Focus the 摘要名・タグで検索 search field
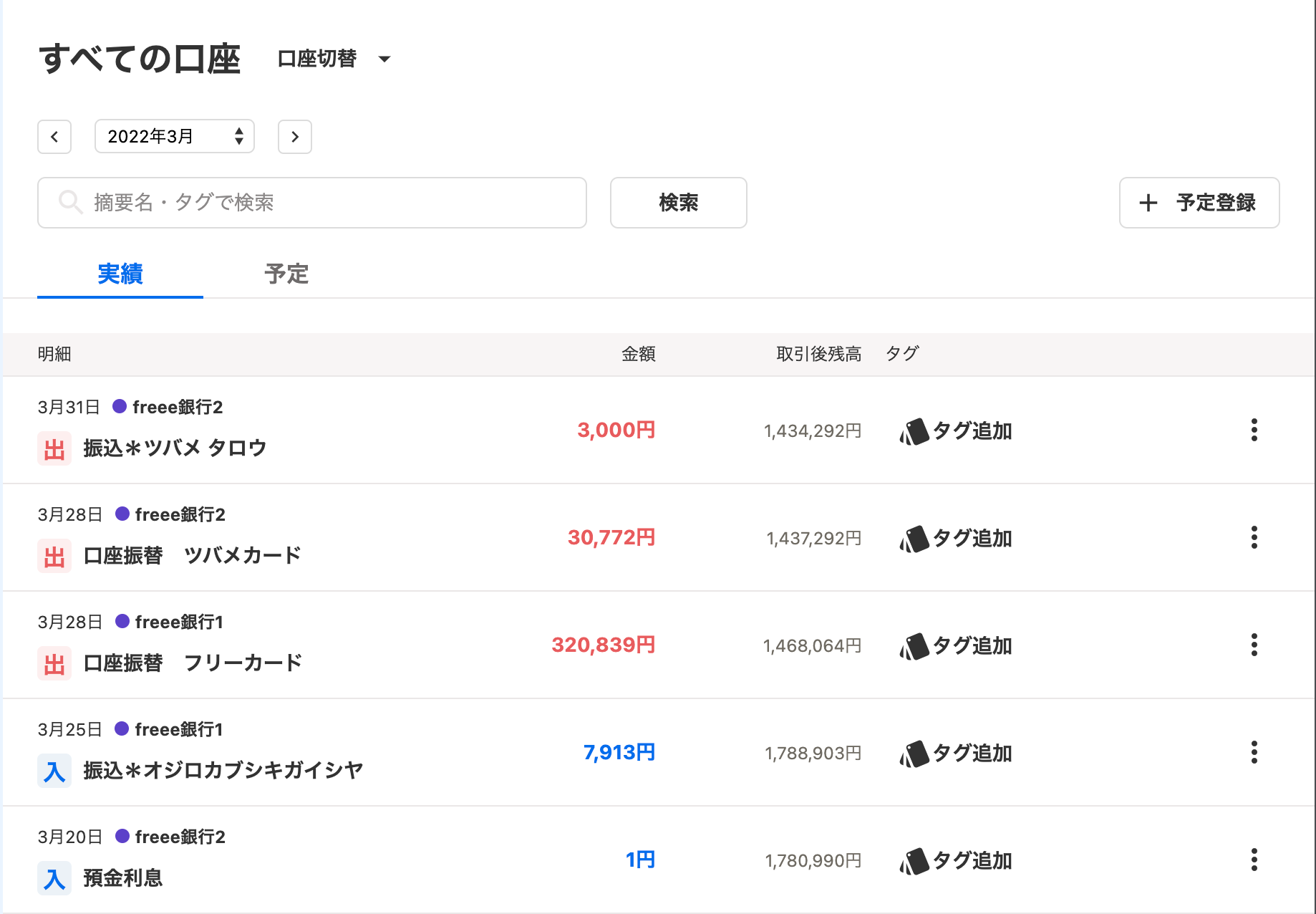Screen dimensions: 1316x914 312,203
